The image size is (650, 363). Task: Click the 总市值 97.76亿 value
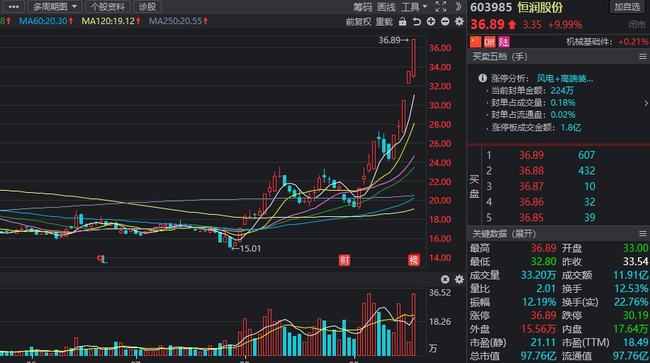(x=538, y=356)
